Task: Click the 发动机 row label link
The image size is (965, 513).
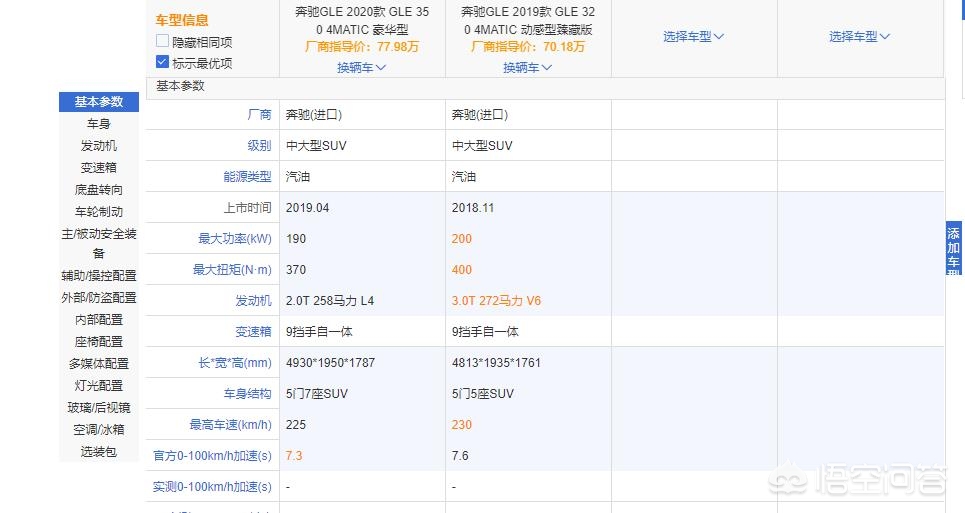Action: pyautogui.click(x=253, y=301)
